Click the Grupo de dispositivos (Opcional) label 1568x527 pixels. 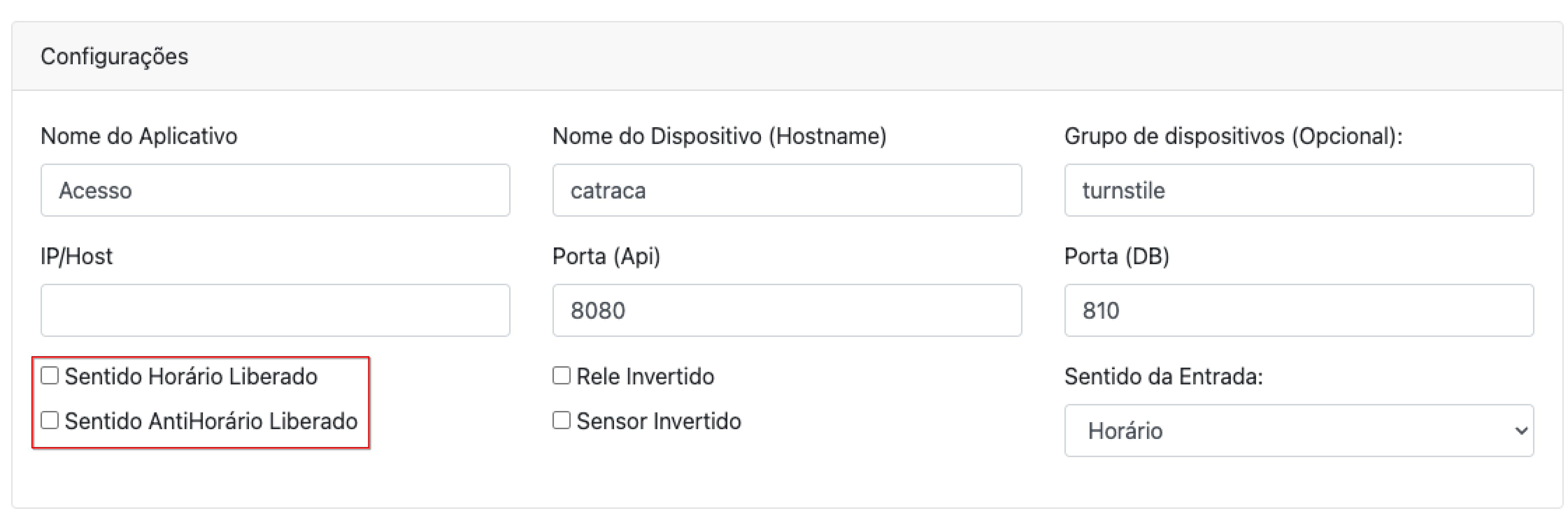point(1233,136)
